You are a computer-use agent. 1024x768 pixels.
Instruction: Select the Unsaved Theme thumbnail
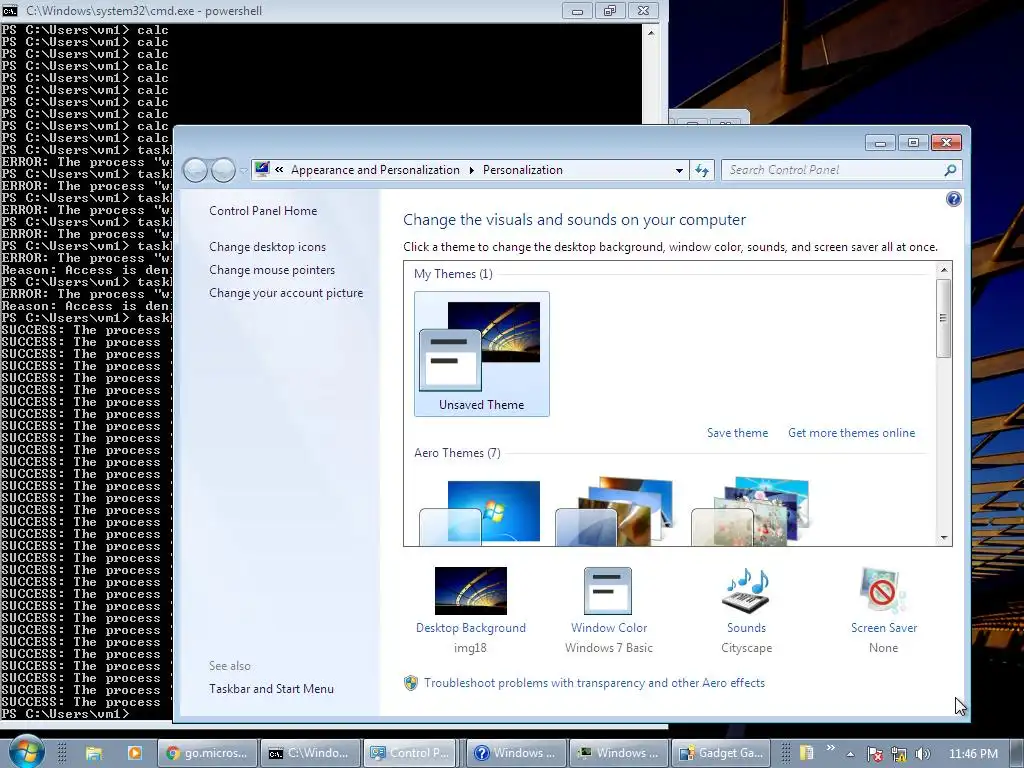(x=482, y=354)
